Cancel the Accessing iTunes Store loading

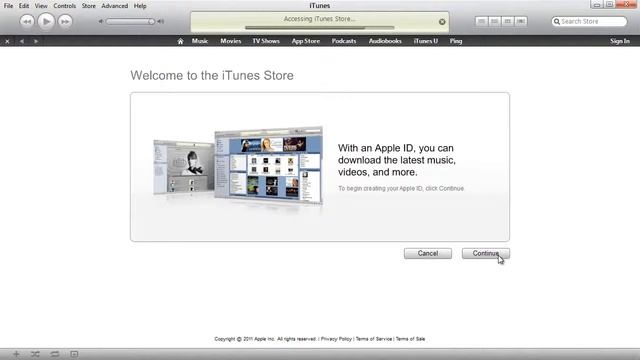pos(442,22)
